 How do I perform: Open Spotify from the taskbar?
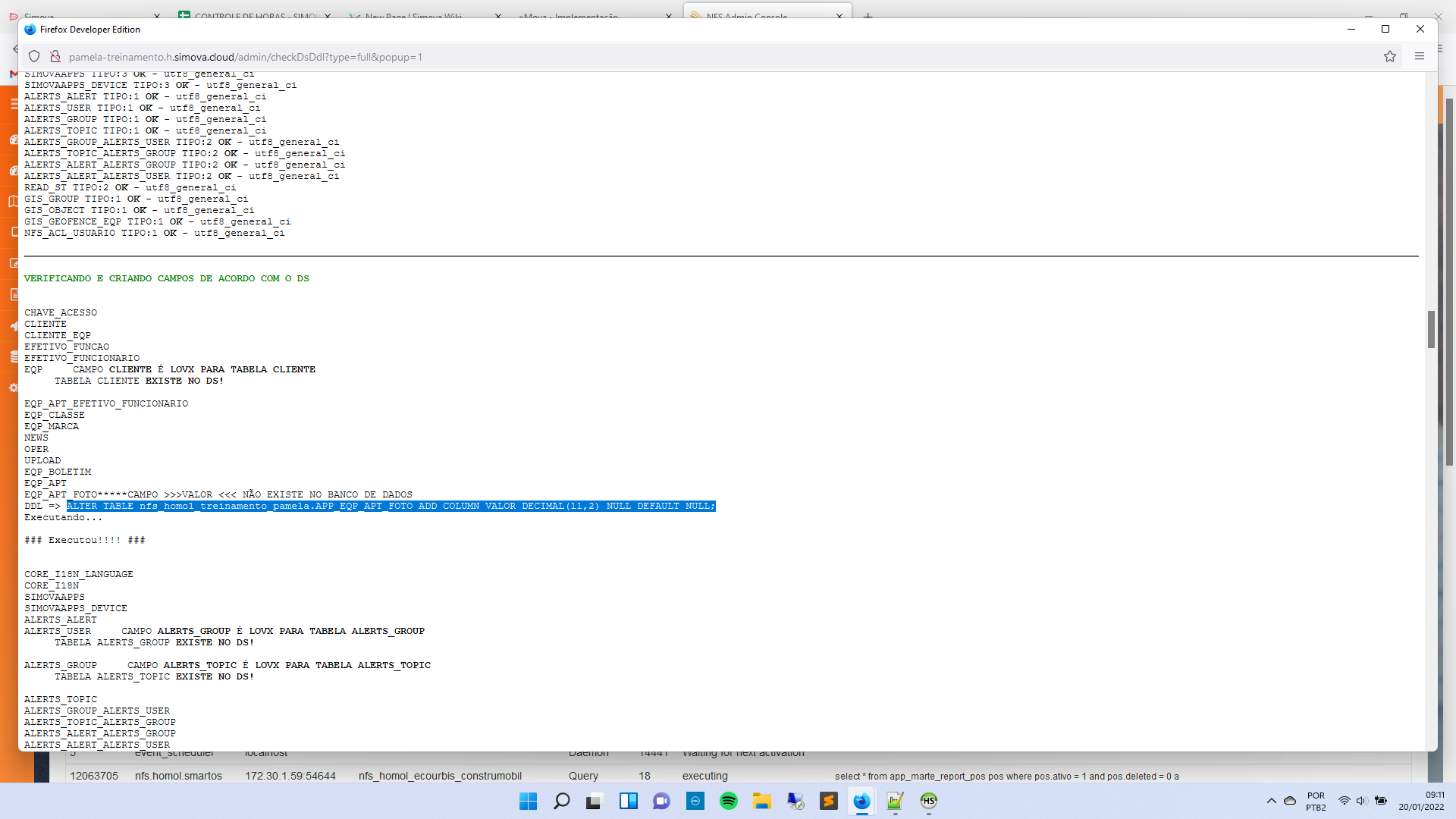[x=728, y=801]
